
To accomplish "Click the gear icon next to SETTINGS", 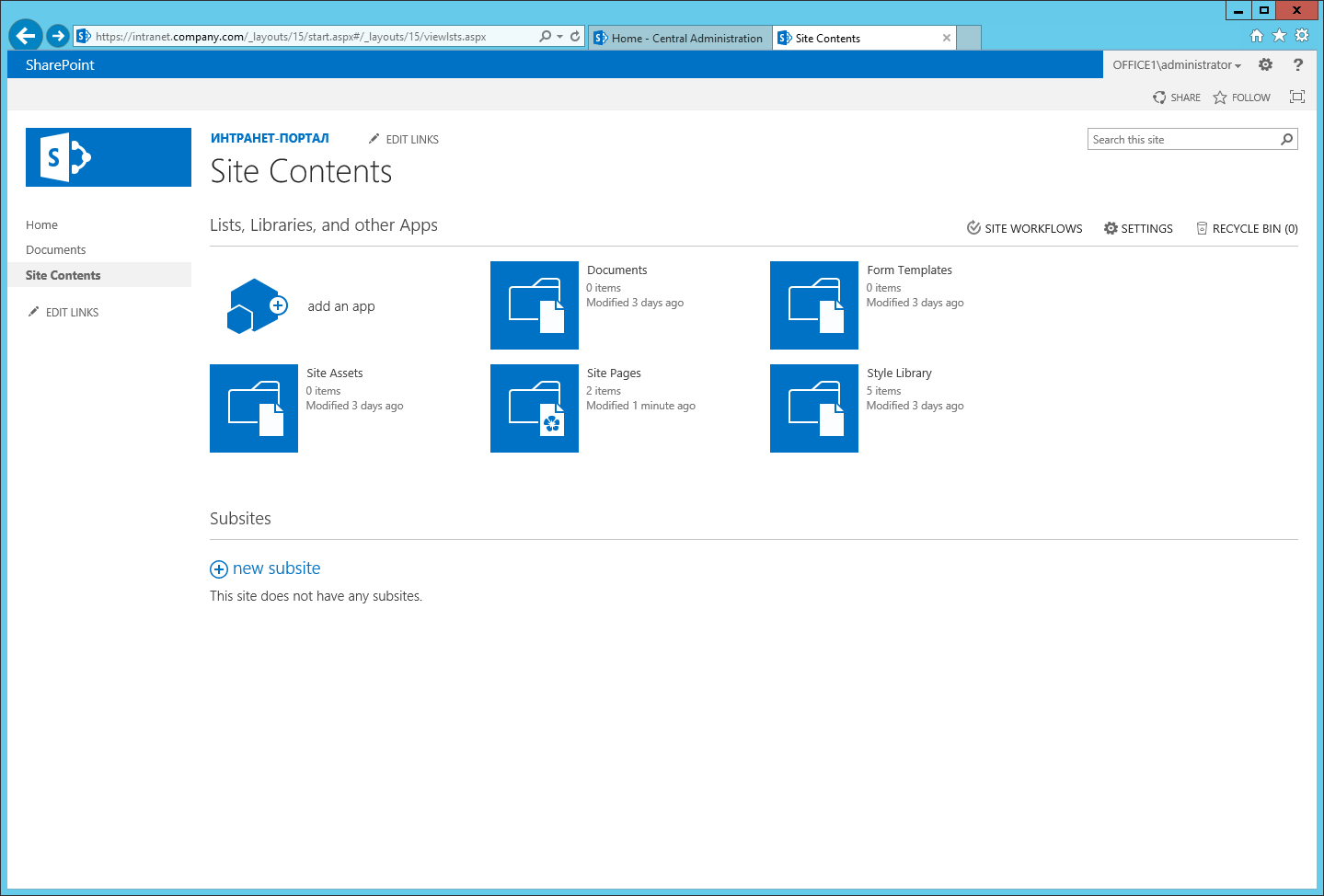I will pos(1111,228).
